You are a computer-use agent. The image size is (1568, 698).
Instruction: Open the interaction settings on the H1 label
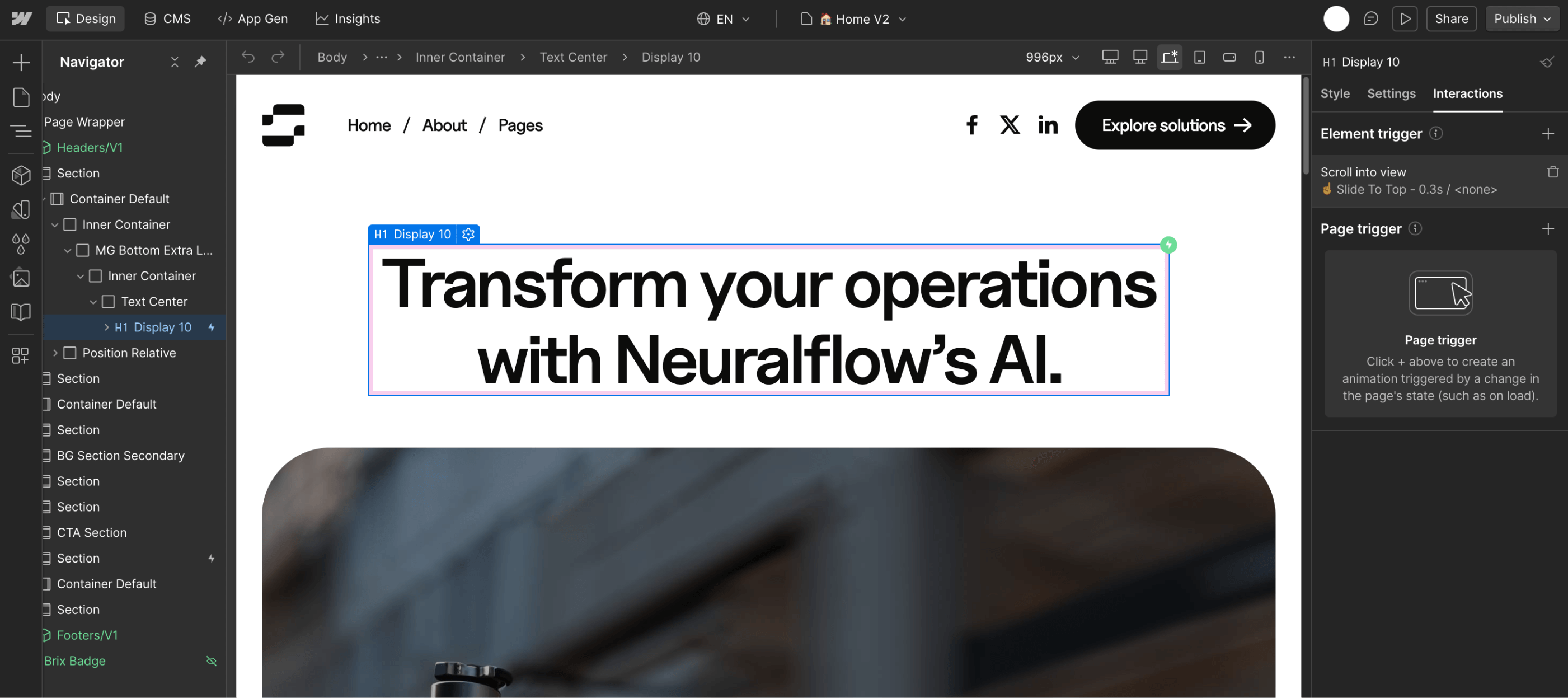468,234
